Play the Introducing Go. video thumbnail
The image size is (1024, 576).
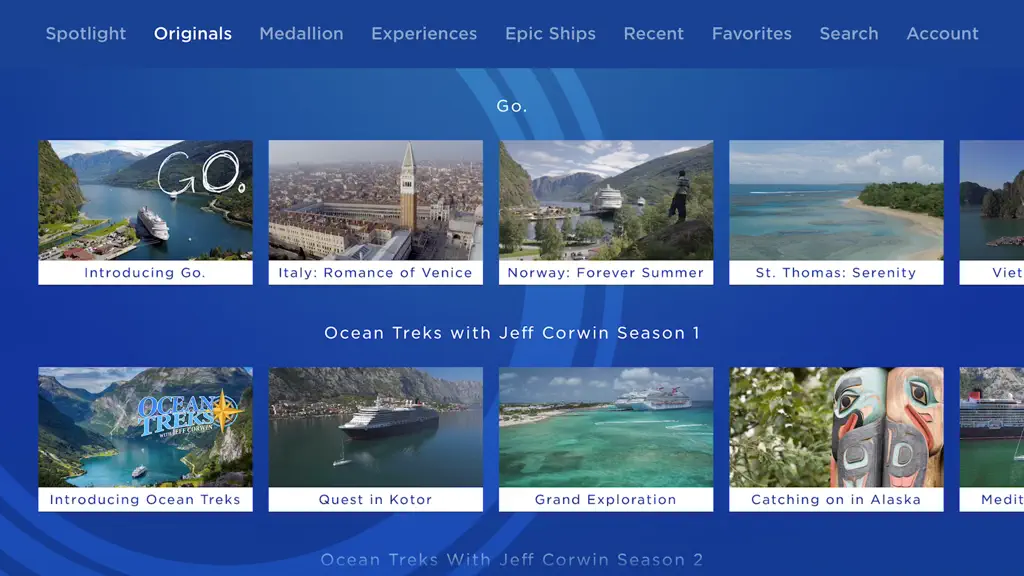pos(145,200)
